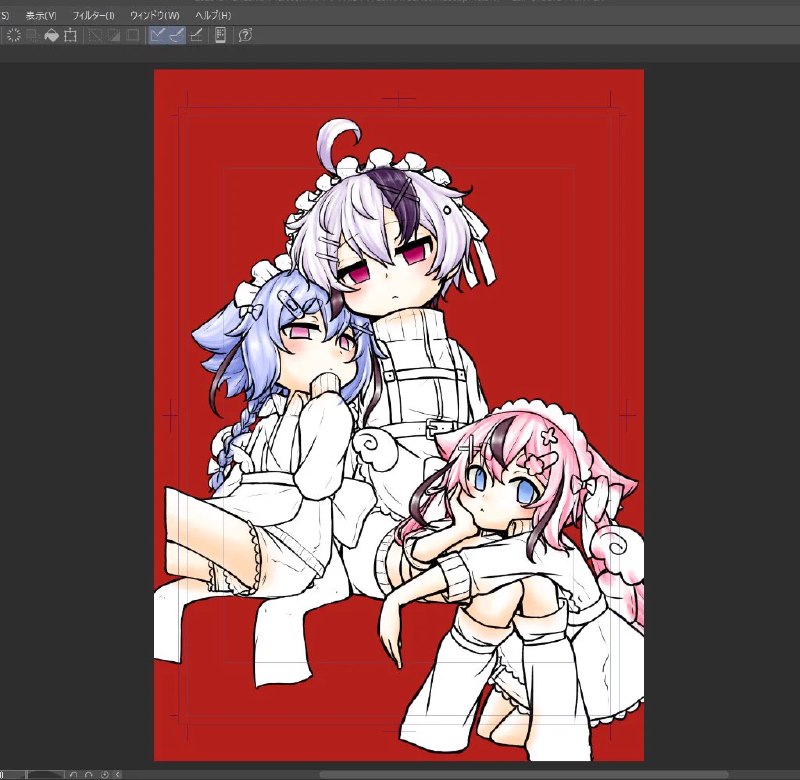
Task: Toggle Snap to Ruler
Action: click(x=158, y=35)
